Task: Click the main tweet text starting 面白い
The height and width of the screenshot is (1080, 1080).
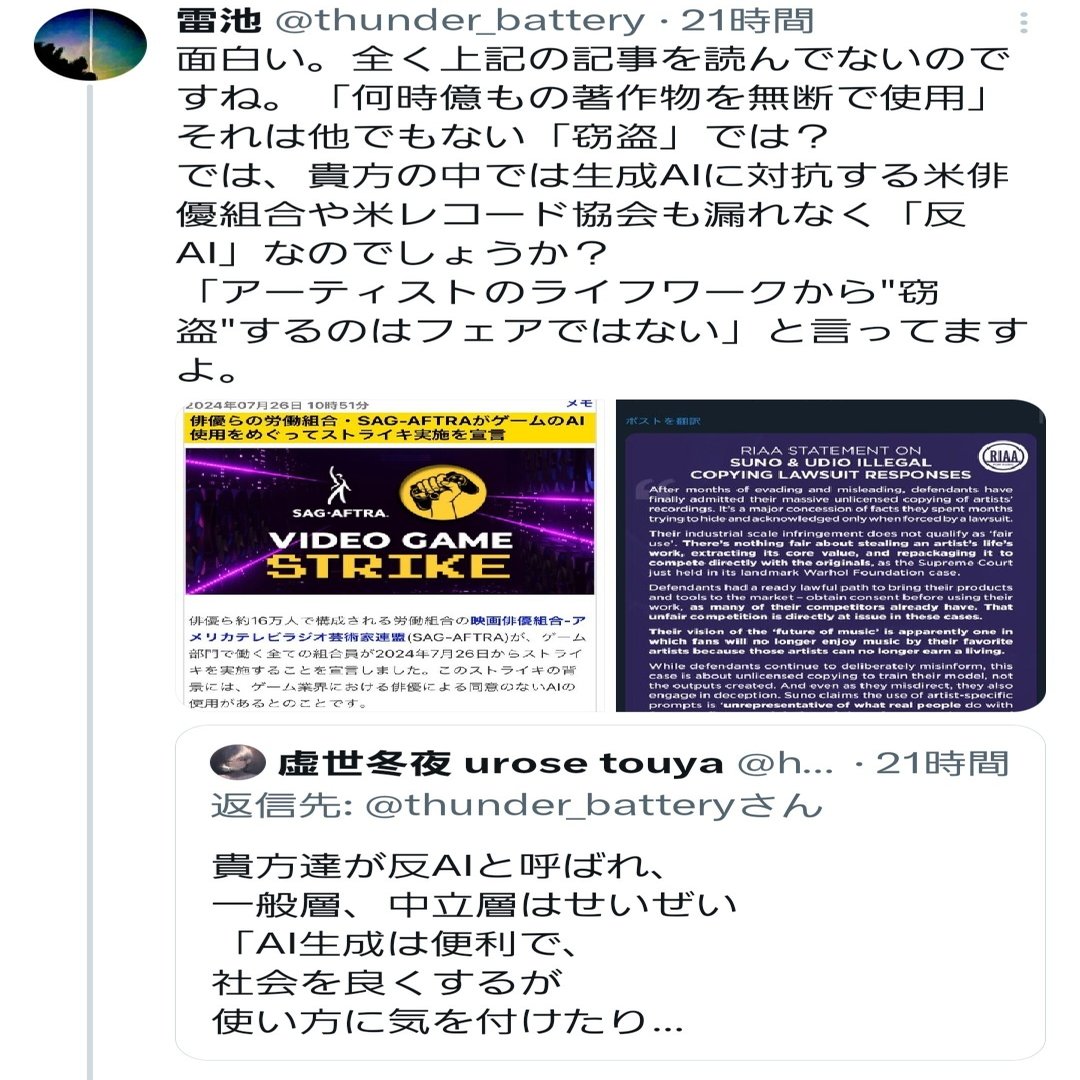Action: (x=601, y=214)
